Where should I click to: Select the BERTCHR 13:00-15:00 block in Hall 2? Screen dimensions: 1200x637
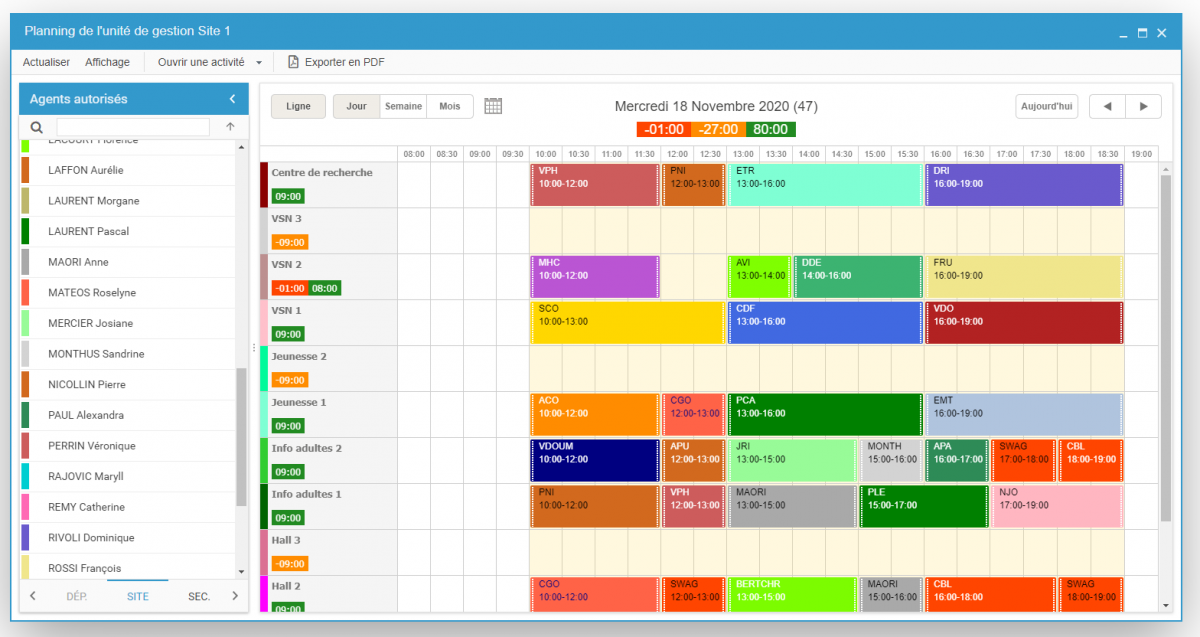point(792,593)
